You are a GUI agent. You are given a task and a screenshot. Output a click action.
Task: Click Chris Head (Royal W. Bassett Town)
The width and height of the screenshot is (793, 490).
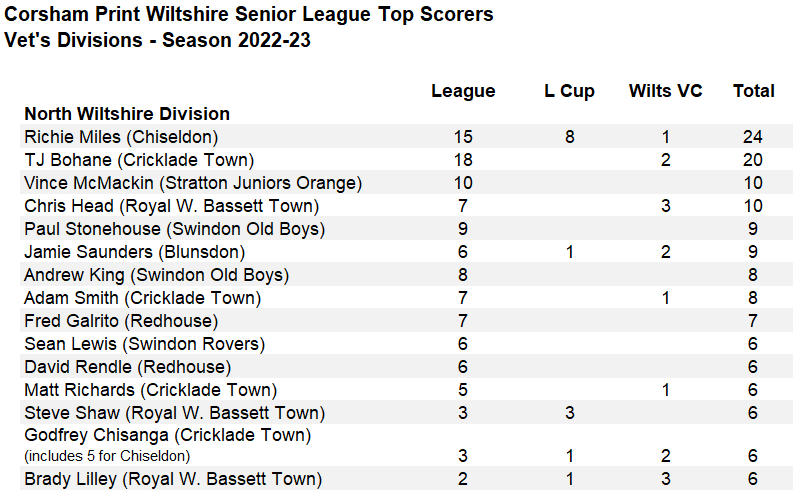coord(171,206)
